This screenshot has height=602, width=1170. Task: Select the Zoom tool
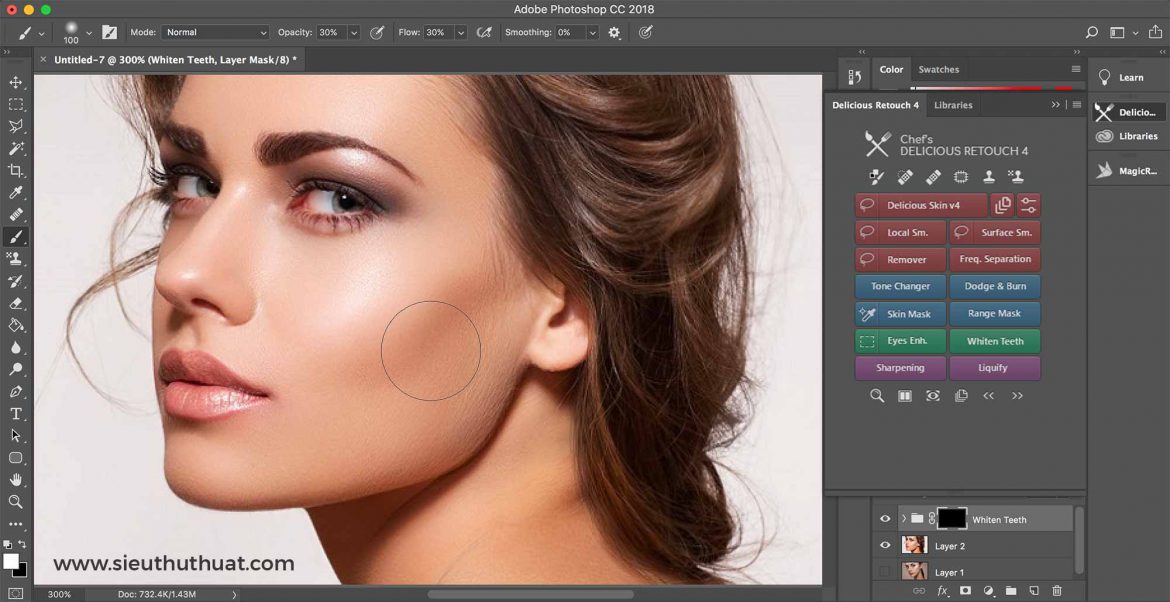16,499
